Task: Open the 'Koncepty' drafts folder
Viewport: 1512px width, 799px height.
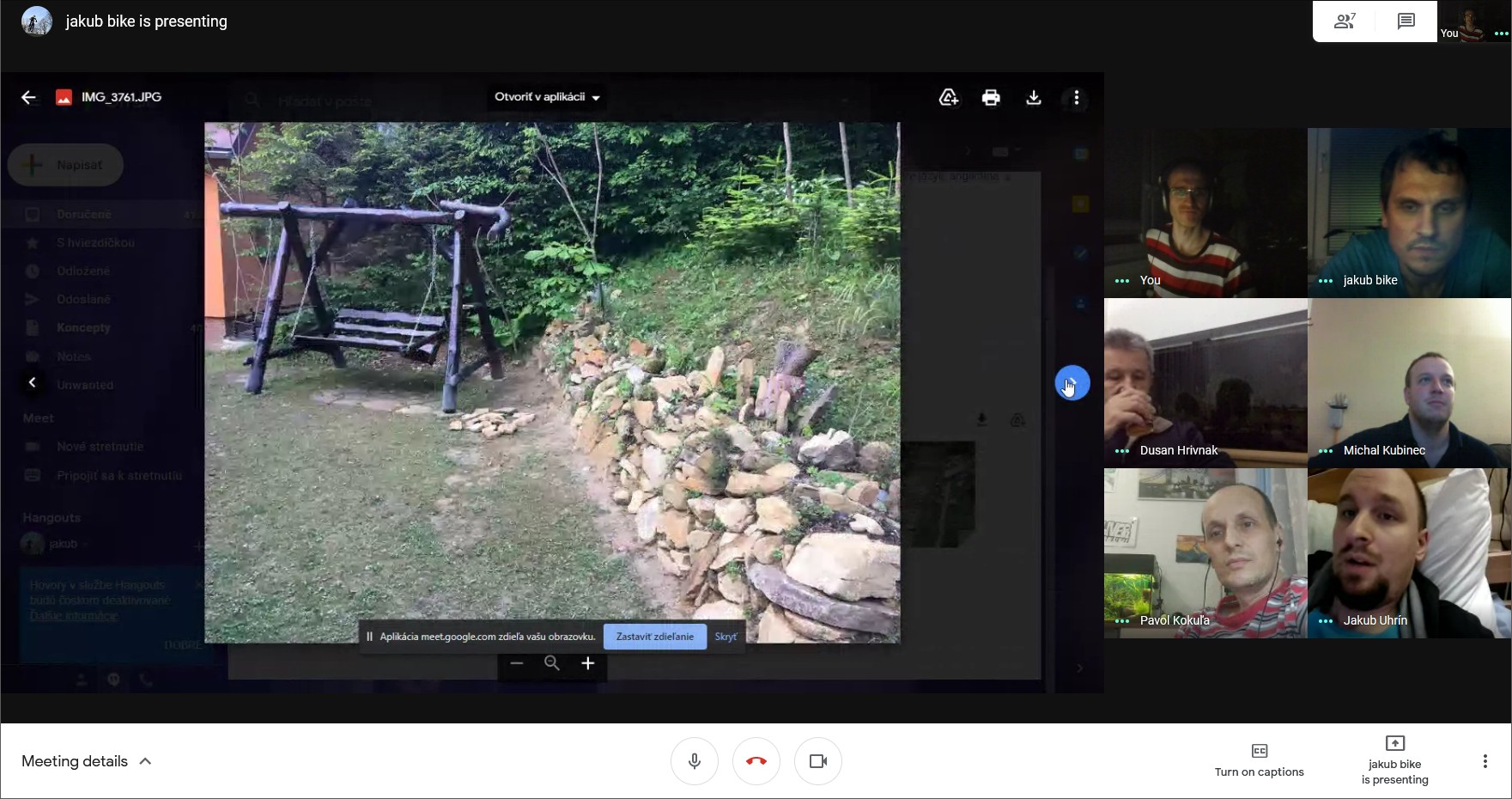Action: tap(83, 327)
